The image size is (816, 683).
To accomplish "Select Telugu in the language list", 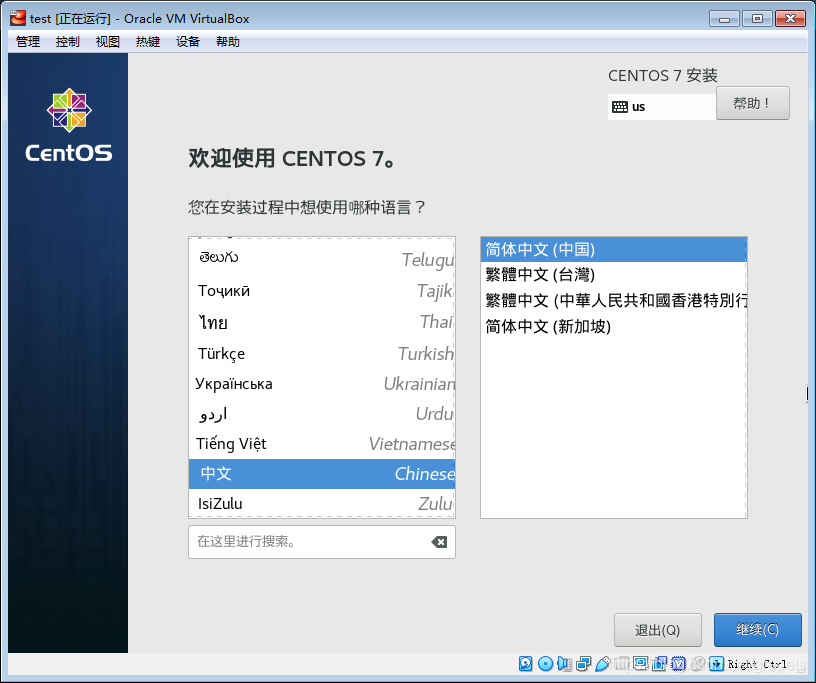I will (x=322, y=259).
